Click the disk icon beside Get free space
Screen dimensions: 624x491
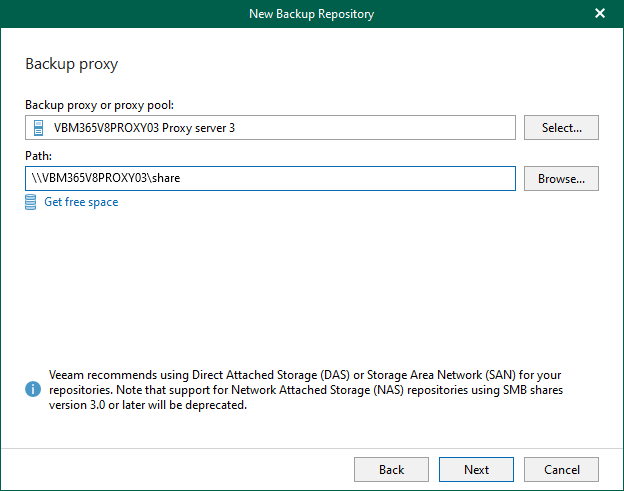(31, 202)
